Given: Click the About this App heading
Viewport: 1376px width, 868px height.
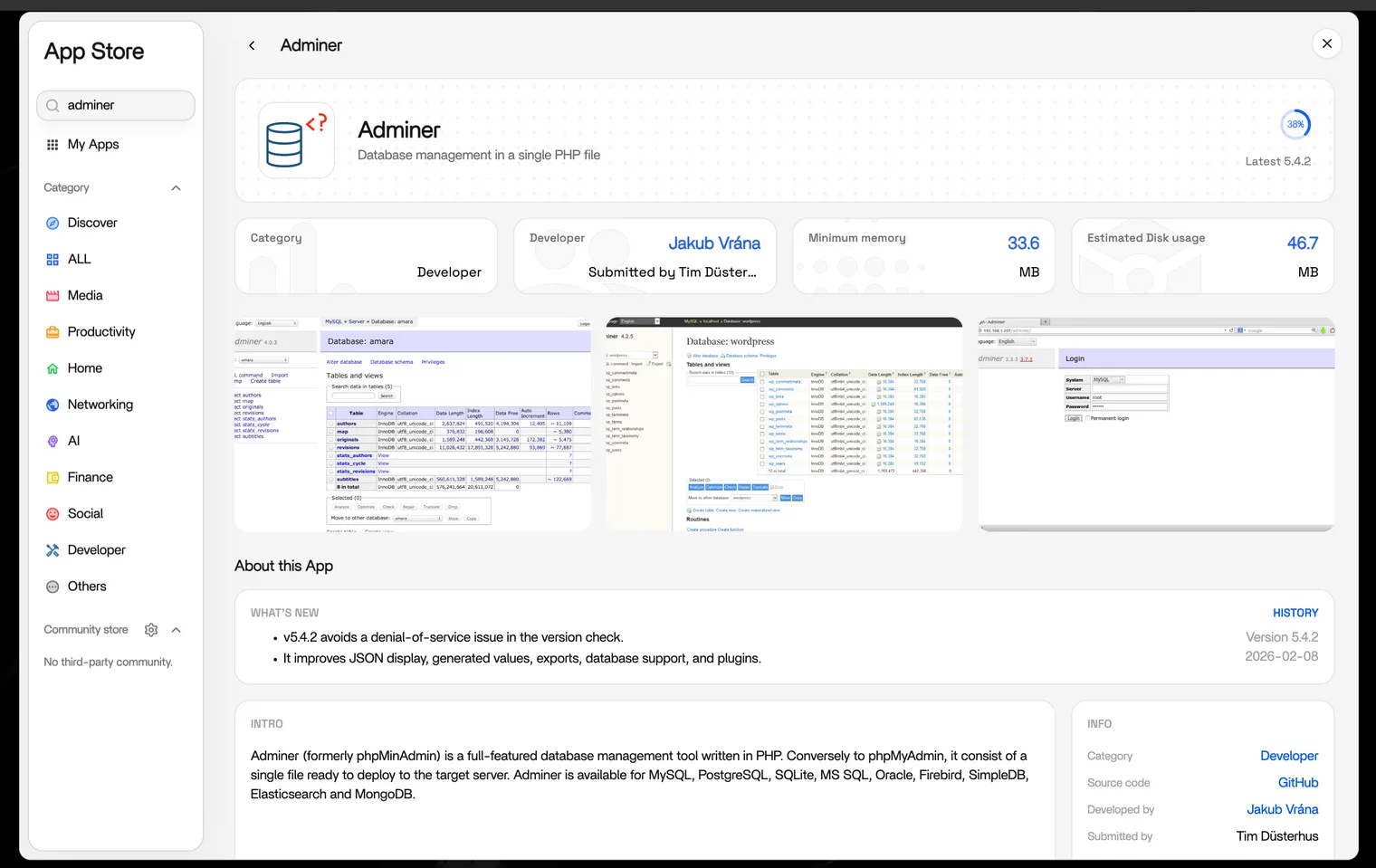Looking at the screenshot, I should (x=283, y=566).
